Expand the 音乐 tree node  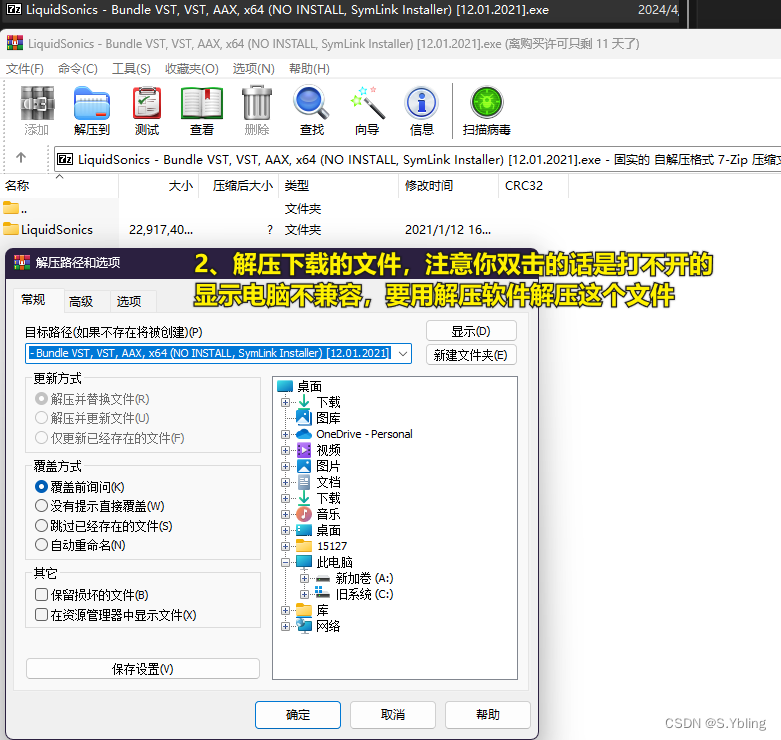click(285, 514)
